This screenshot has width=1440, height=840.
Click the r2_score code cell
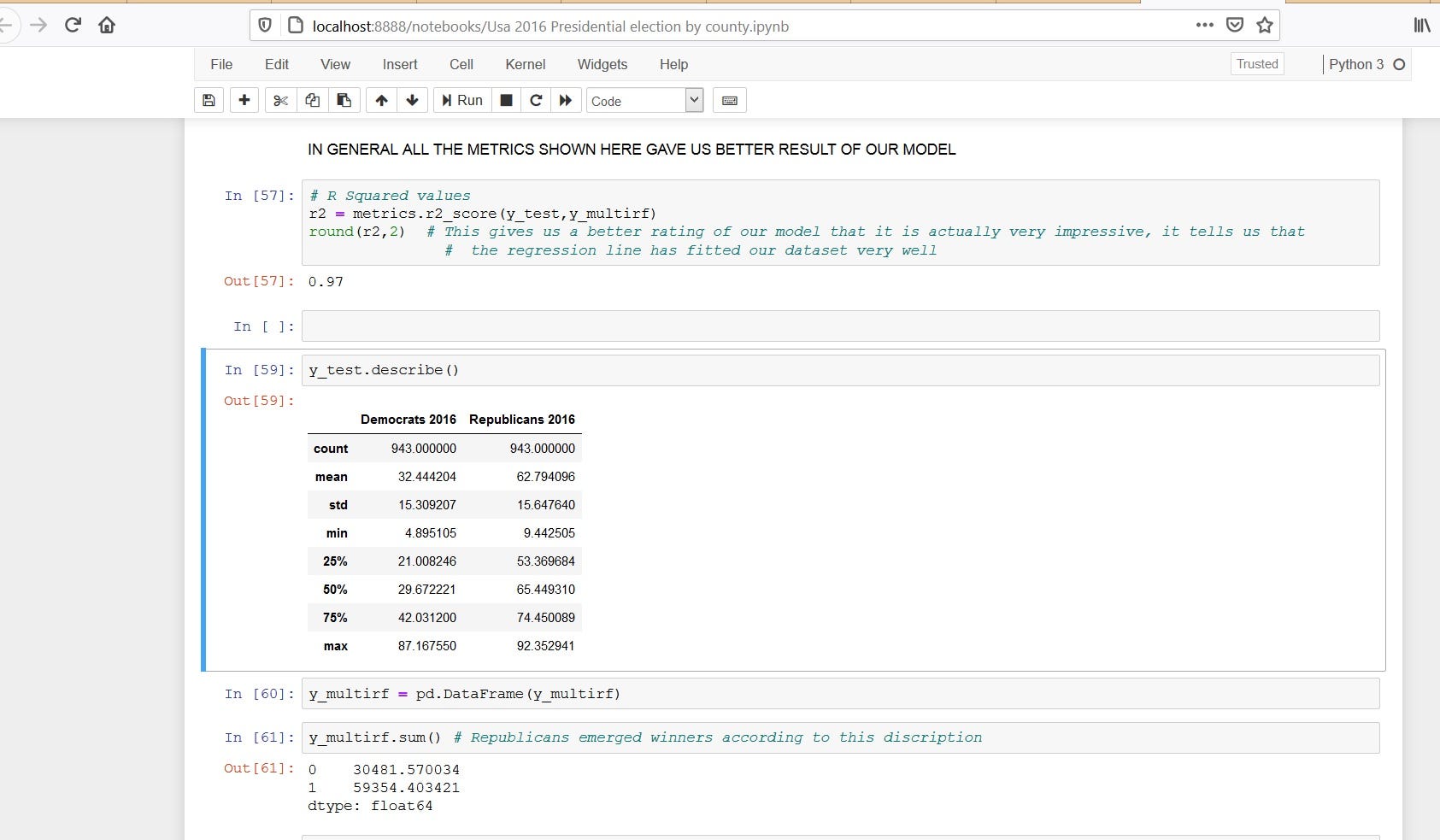pos(840,222)
